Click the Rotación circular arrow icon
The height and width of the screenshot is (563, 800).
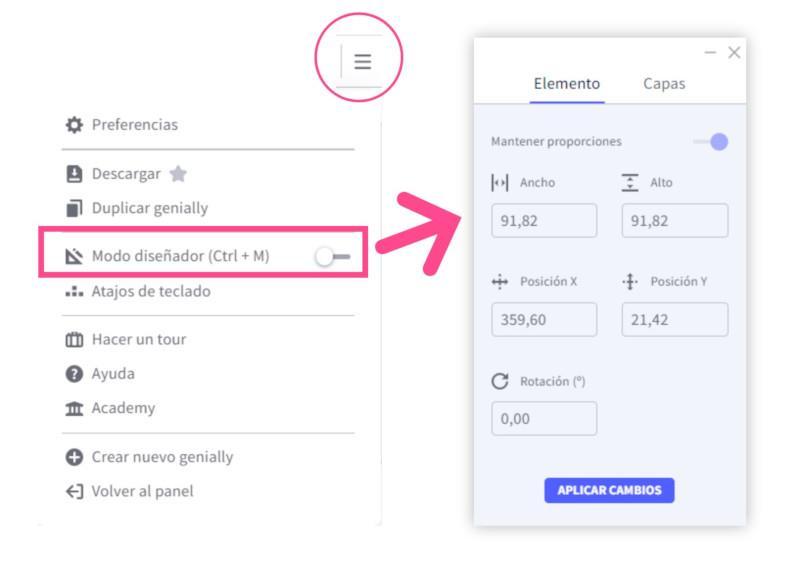(500, 381)
